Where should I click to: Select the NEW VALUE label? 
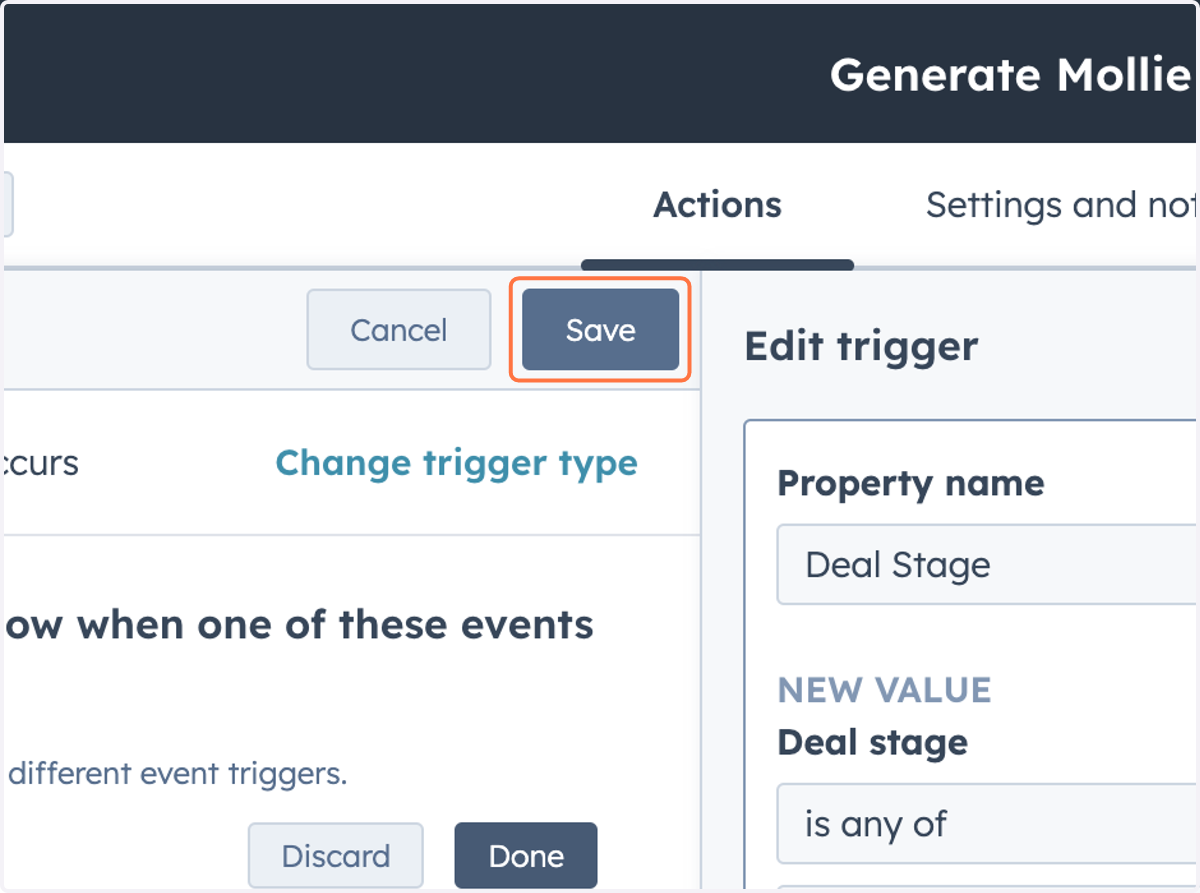coord(884,690)
